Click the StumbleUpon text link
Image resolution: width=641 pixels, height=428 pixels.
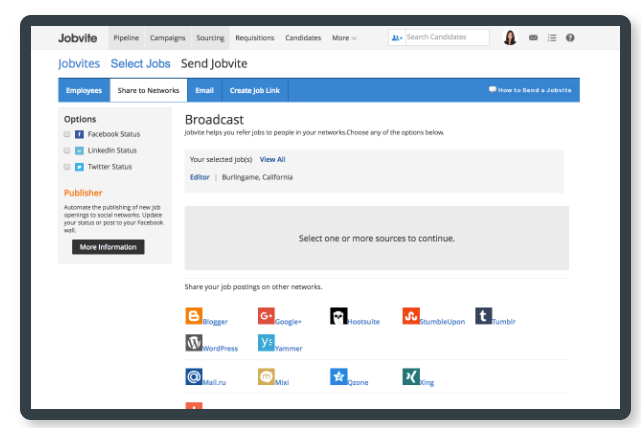coord(442,322)
